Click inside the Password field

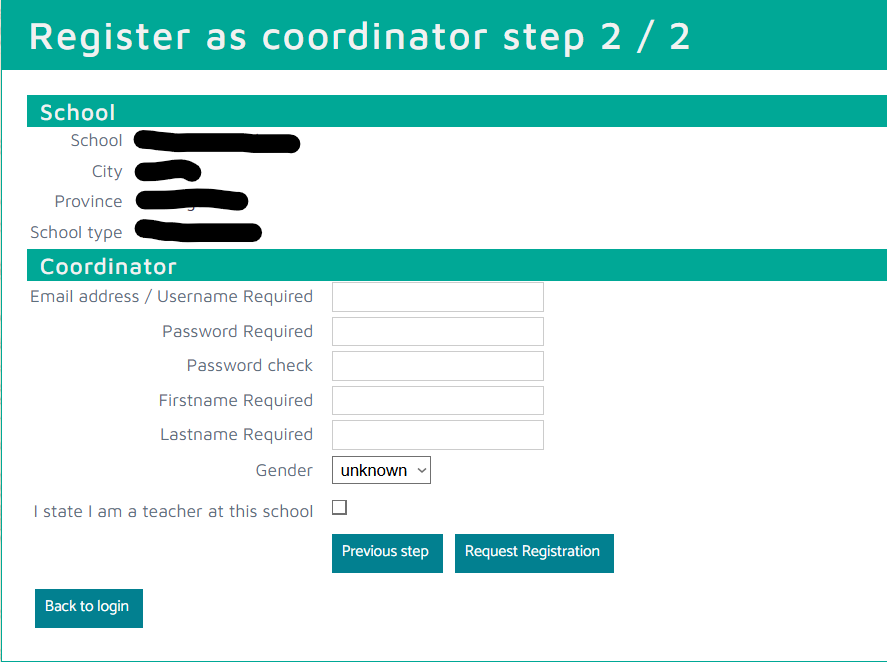click(437, 331)
